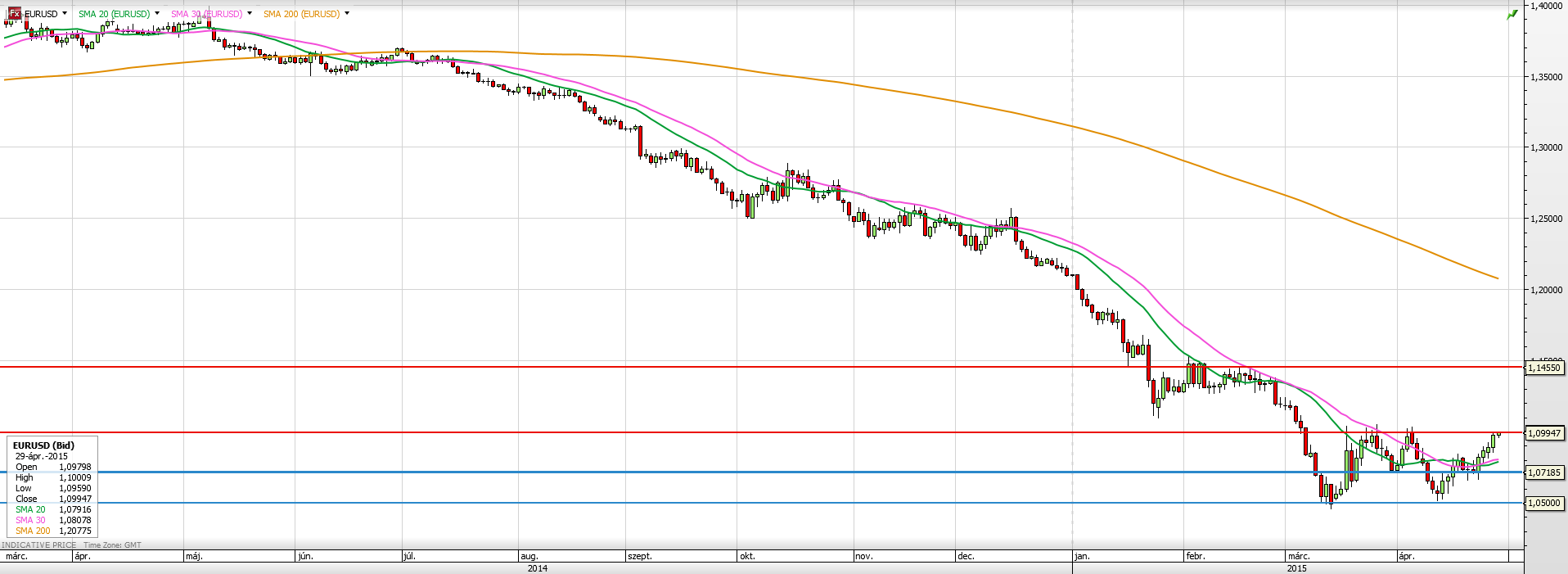Click the Time Zone: GMT label
The height and width of the screenshot is (574, 1568).
point(112,545)
